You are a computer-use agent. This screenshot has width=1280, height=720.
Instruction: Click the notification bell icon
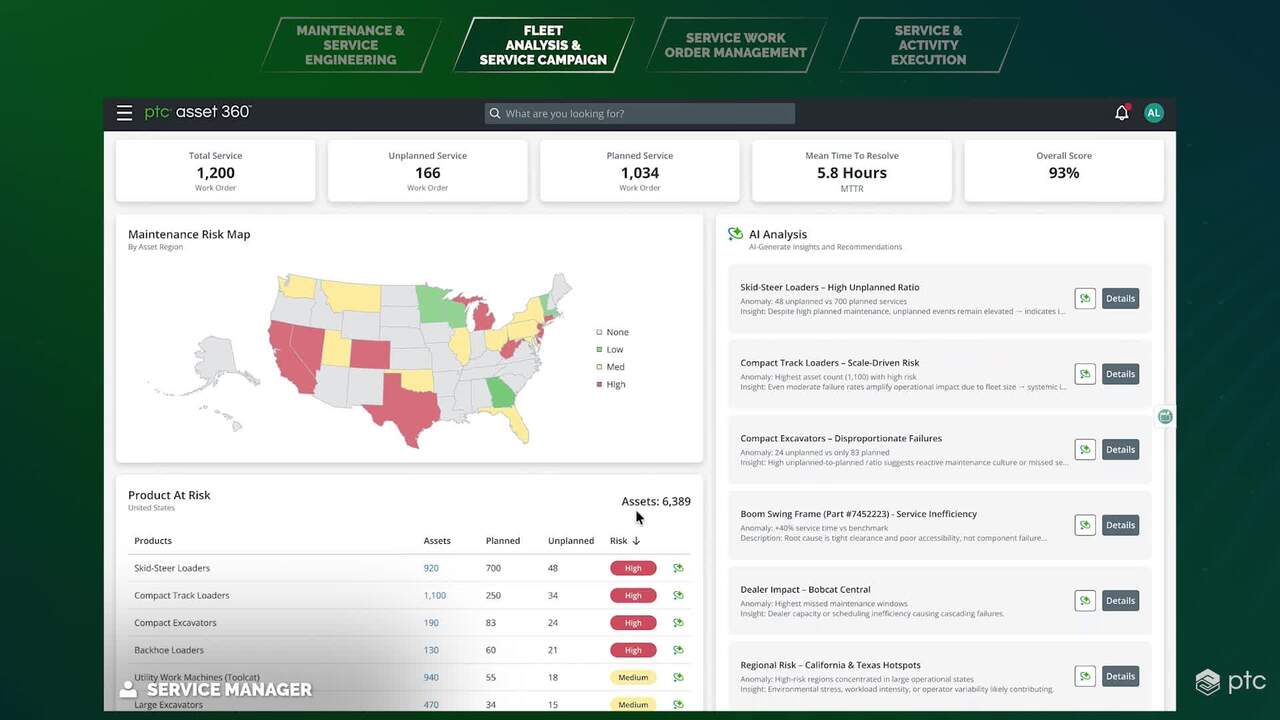[x=1121, y=113]
